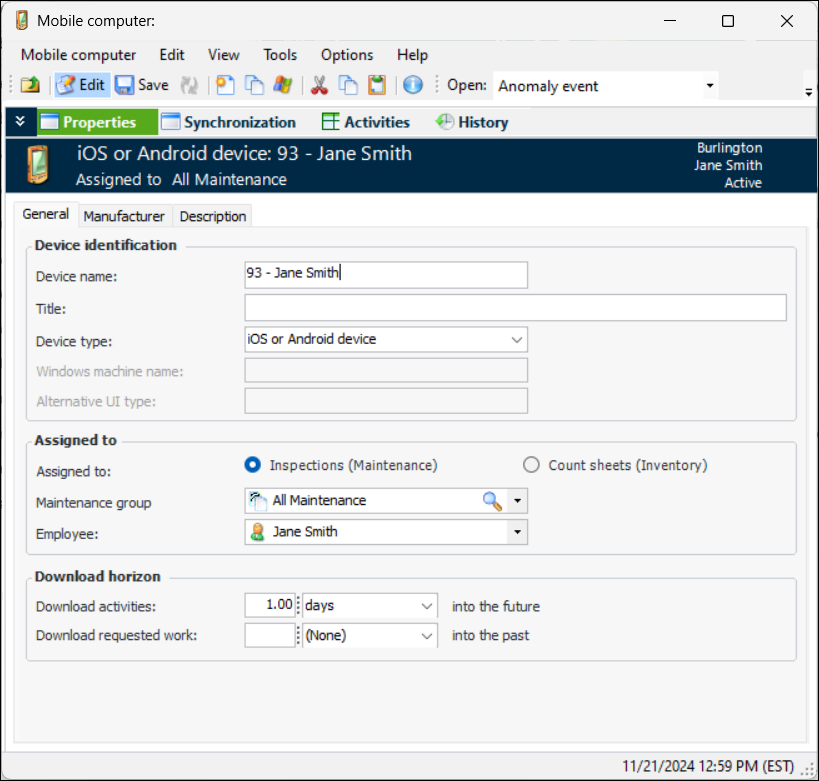Open the Tools menu
This screenshot has height=781, width=819.
pos(280,55)
